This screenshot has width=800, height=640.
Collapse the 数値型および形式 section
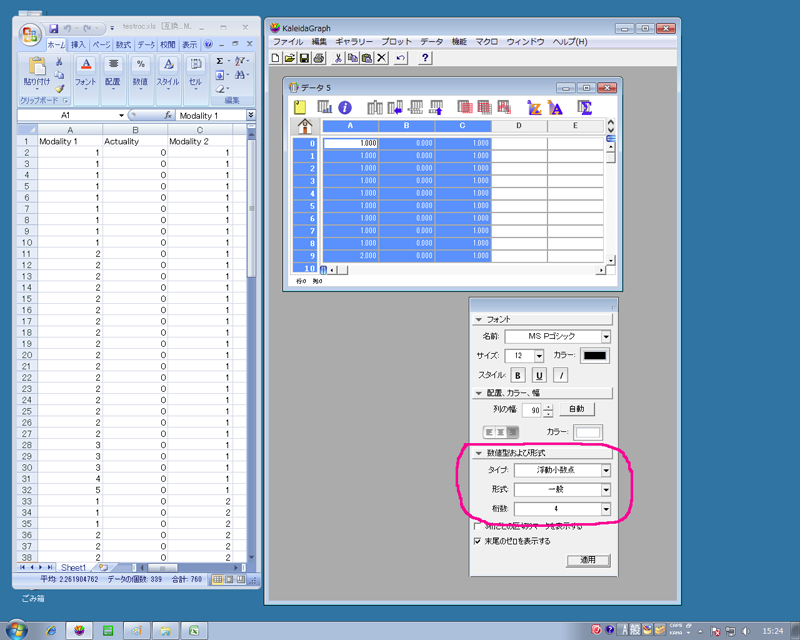pyautogui.click(x=479, y=453)
